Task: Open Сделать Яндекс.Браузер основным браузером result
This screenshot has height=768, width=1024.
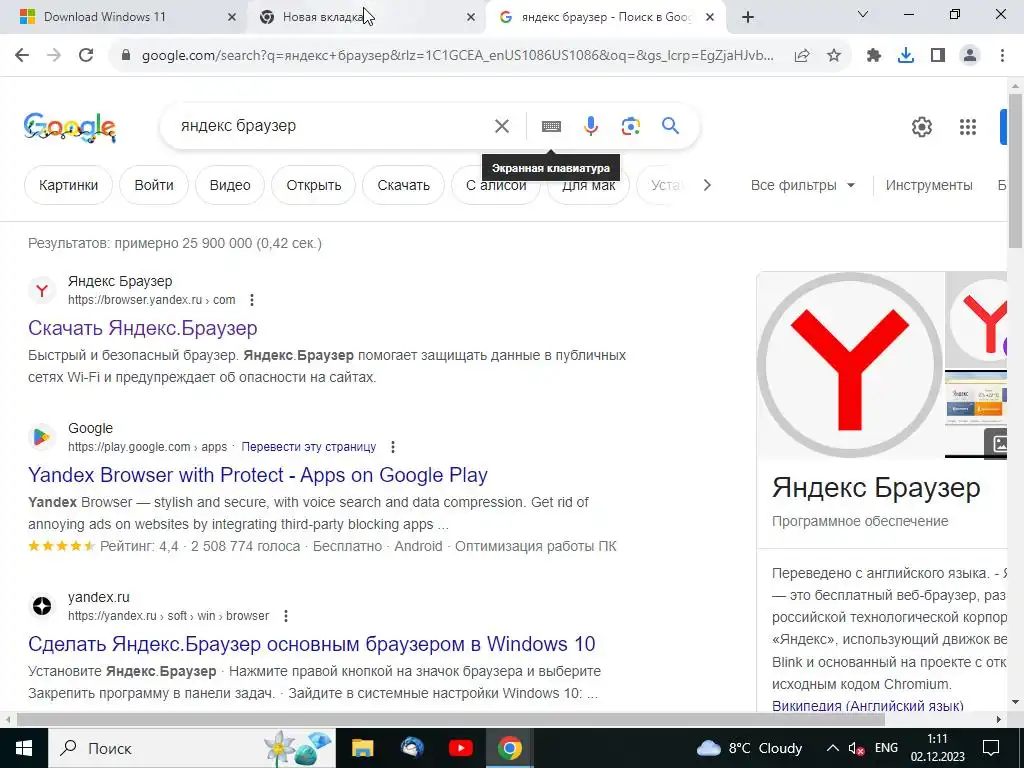Action: coord(312,644)
